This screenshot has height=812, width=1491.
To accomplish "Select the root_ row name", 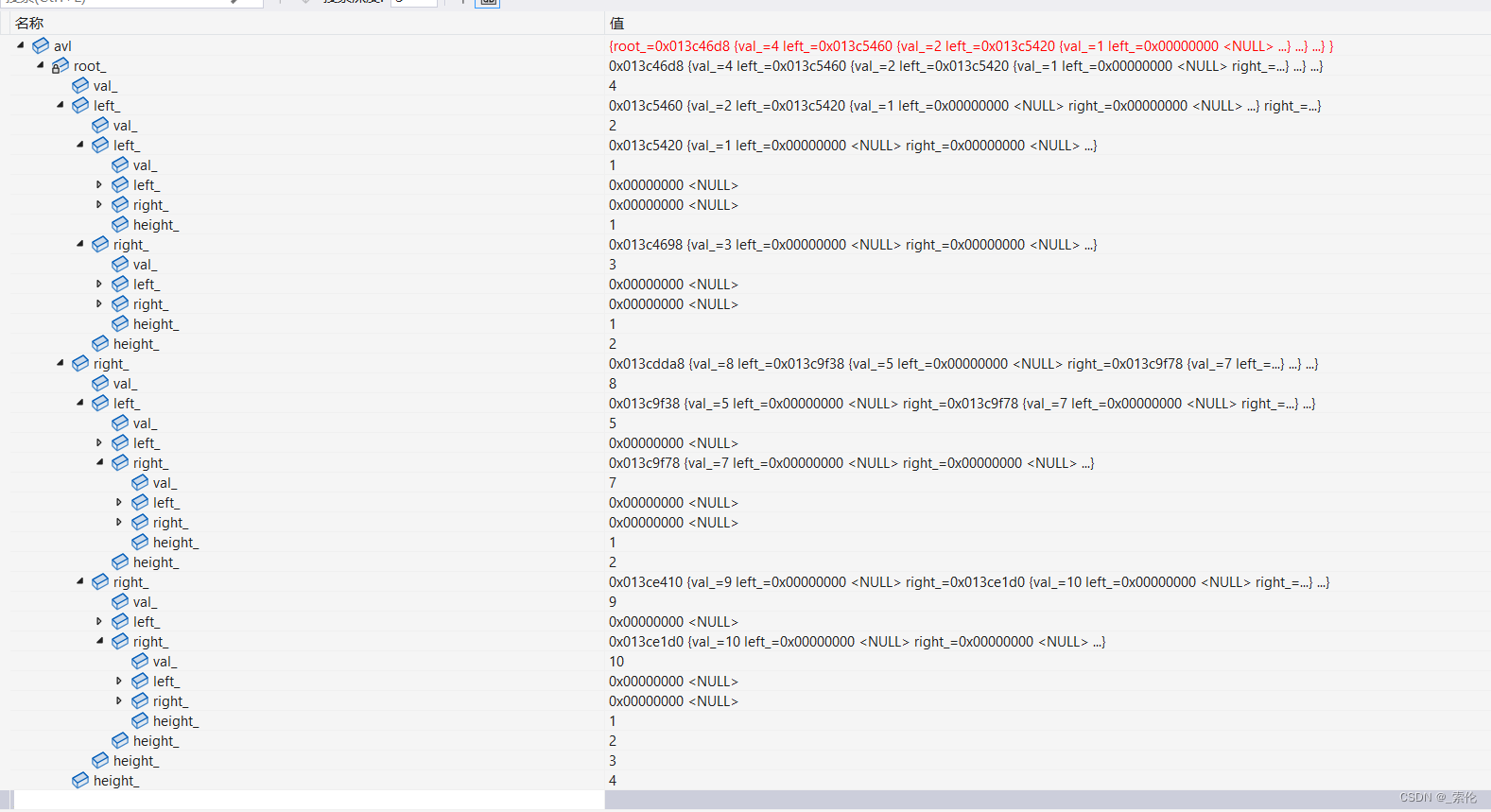I will click(x=90, y=66).
